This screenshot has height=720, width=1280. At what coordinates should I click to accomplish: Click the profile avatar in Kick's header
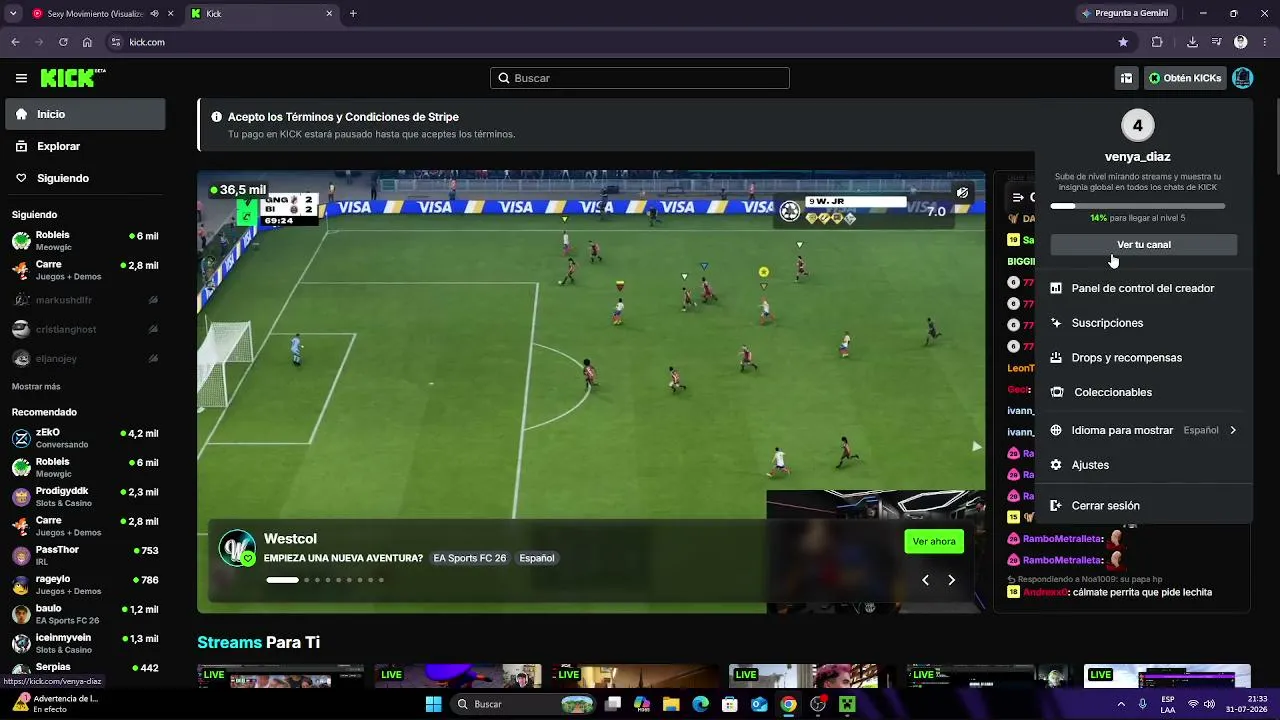coord(1242,78)
